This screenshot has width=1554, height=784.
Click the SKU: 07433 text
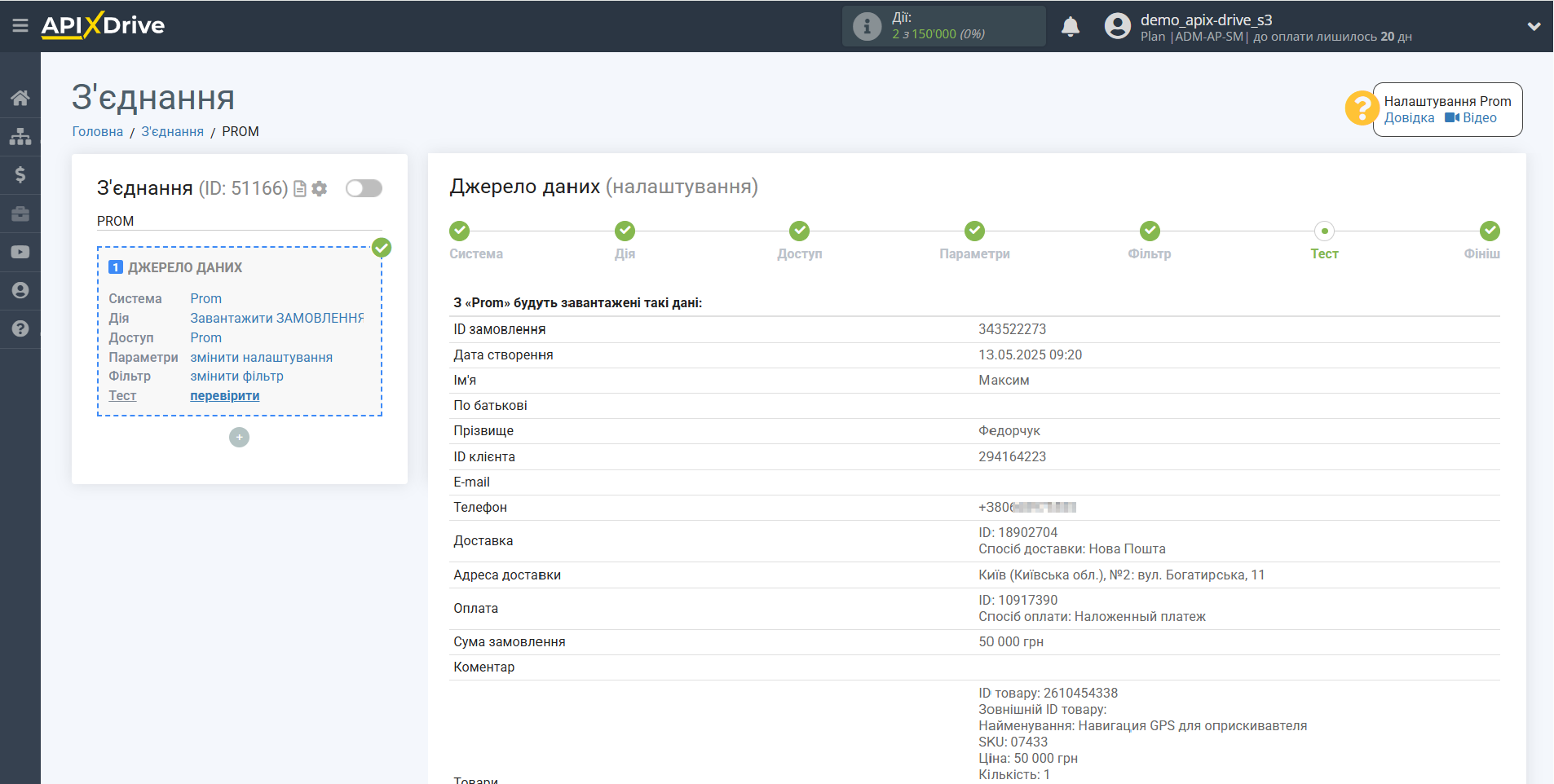click(x=1013, y=742)
